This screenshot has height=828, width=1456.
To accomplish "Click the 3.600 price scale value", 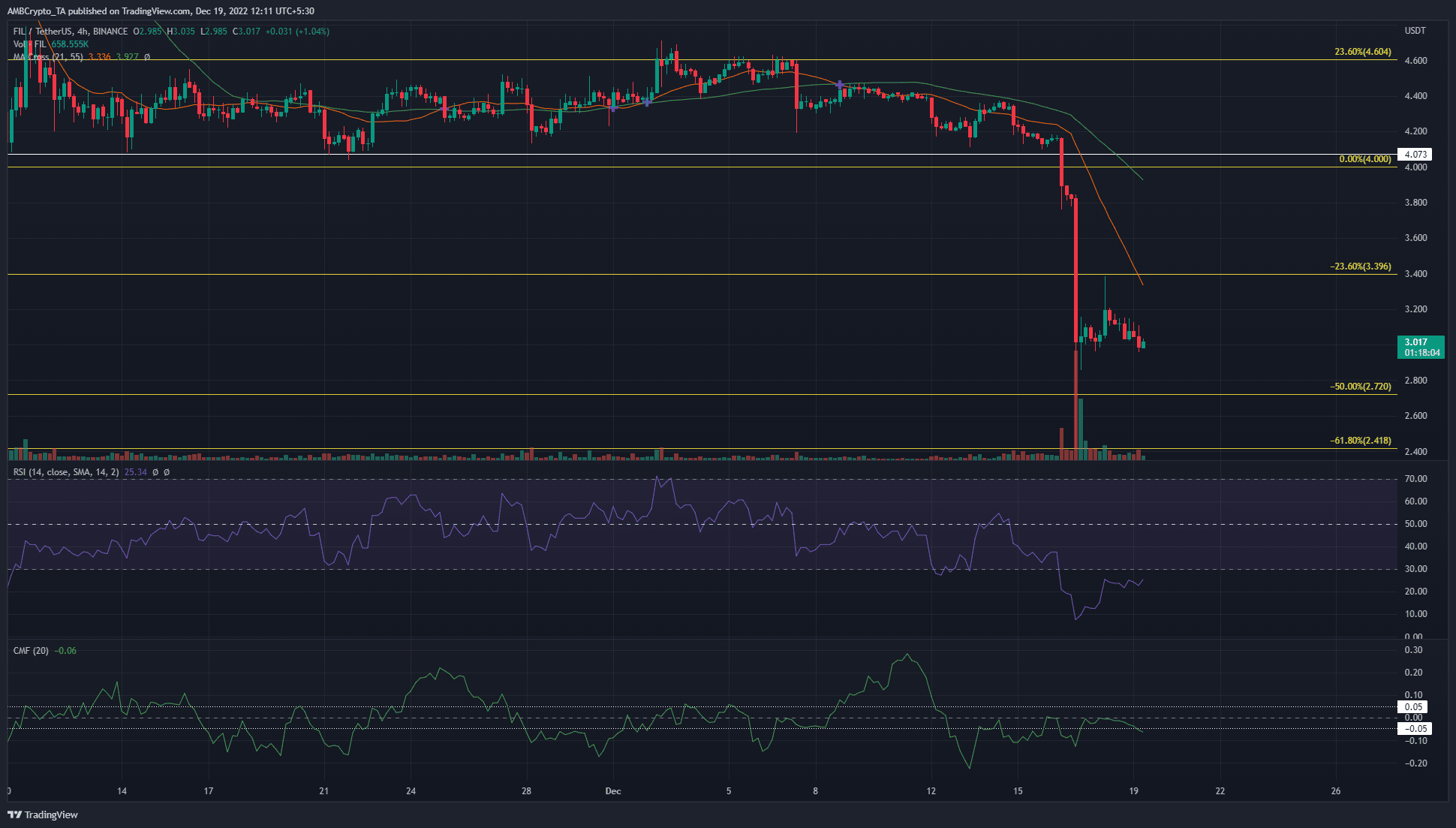I will 1415,239.
